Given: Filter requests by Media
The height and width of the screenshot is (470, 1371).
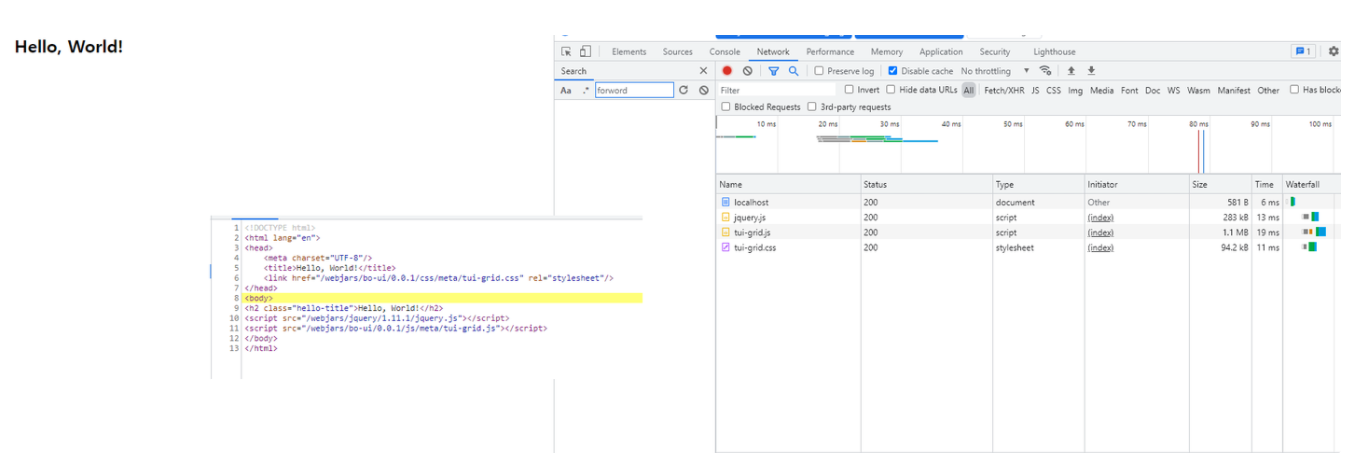Looking at the screenshot, I should pos(1102,90).
